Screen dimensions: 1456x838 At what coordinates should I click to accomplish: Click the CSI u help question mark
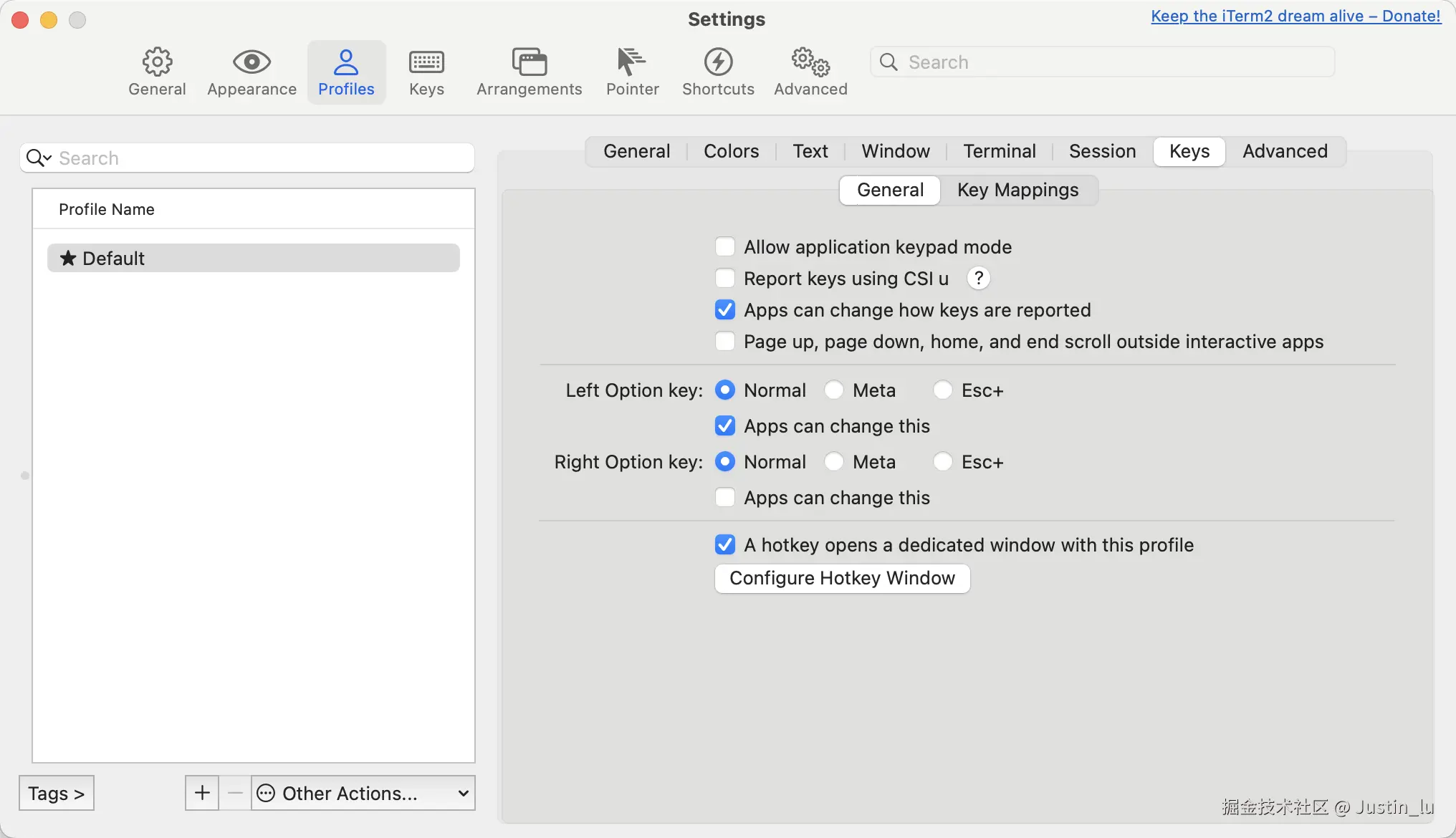tap(978, 278)
